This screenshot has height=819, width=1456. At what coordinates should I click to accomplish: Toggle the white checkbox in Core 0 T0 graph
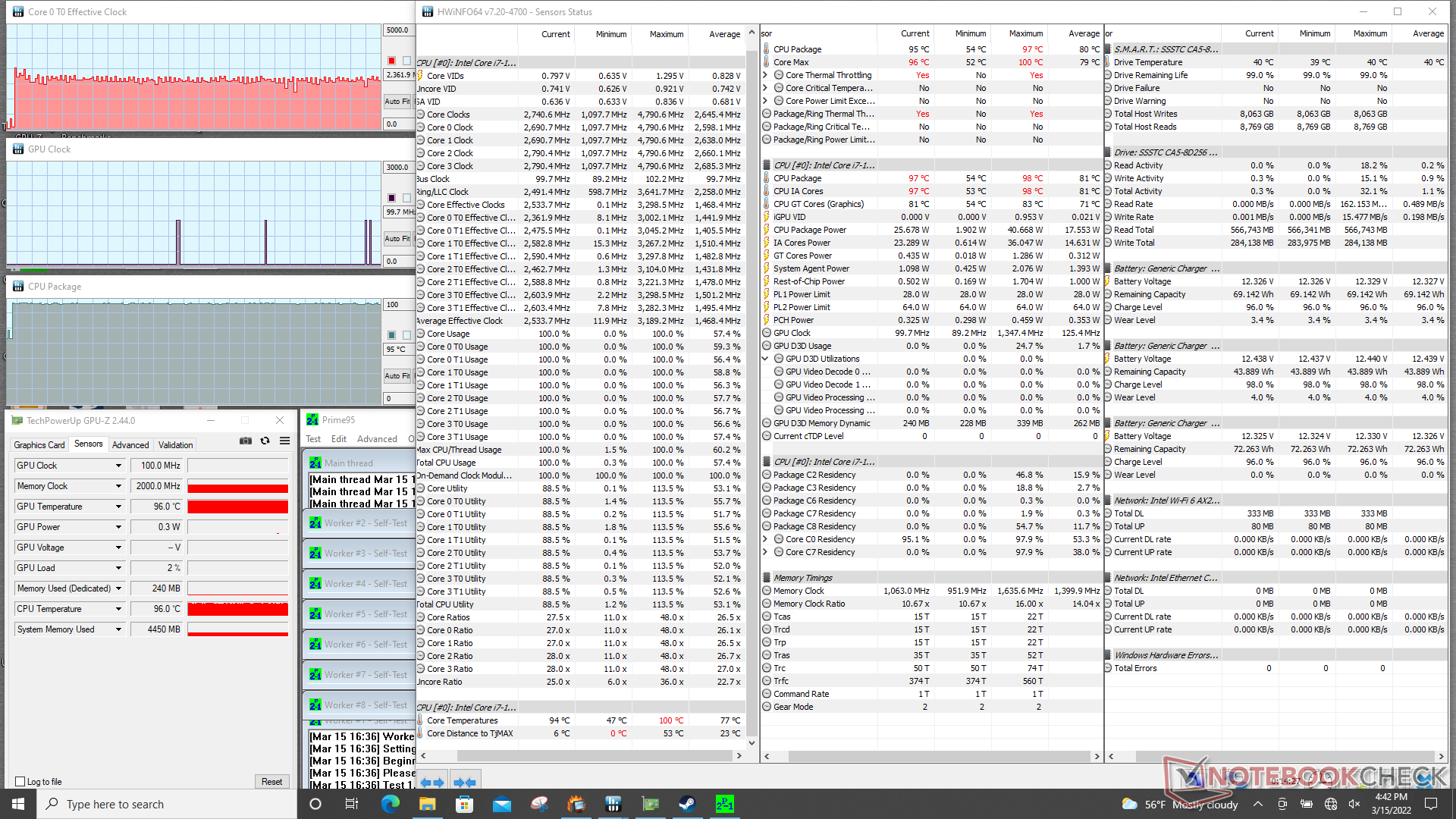(x=407, y=61)
